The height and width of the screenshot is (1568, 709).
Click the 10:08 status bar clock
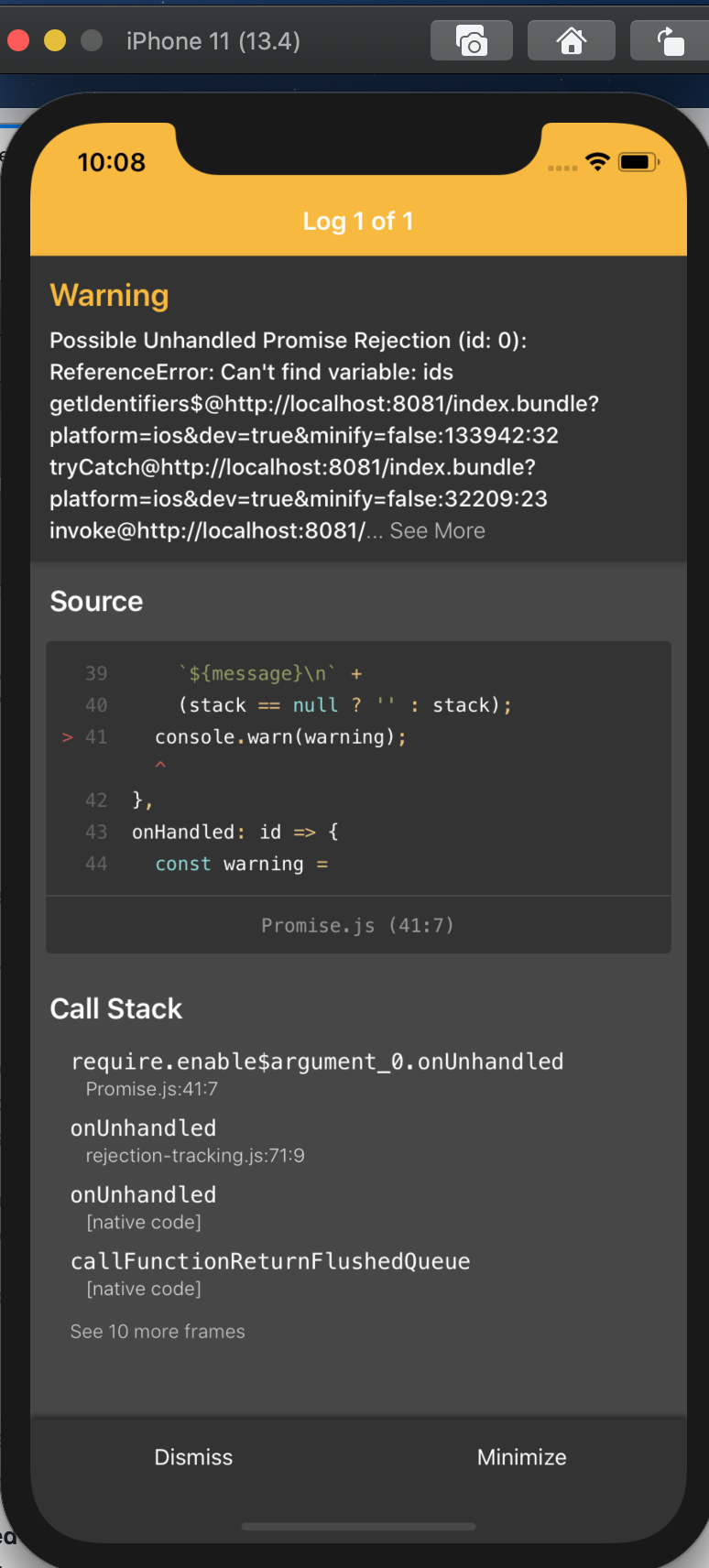pos(113,161)
